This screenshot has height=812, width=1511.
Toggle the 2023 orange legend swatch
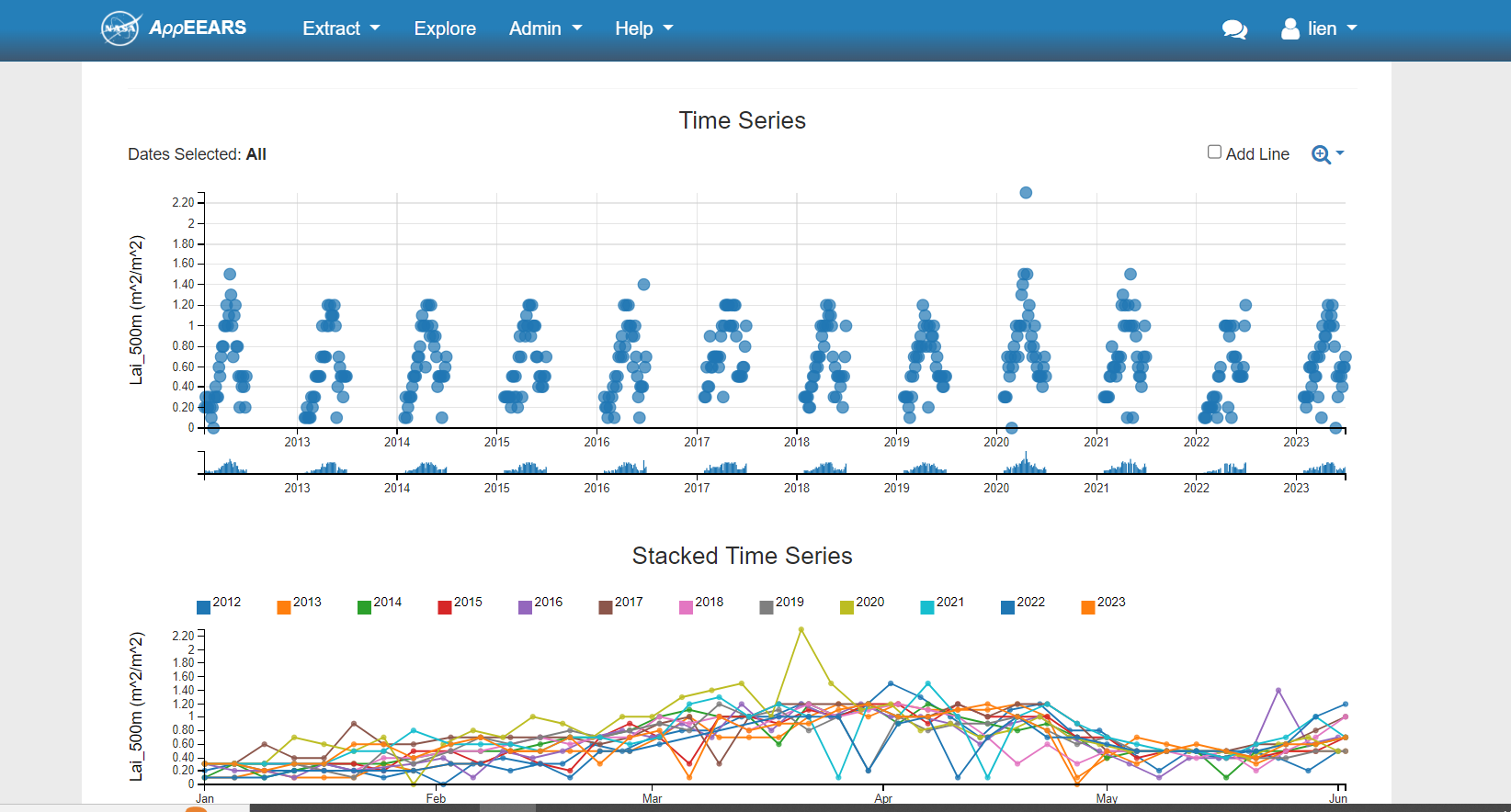tap(1088, 607)
